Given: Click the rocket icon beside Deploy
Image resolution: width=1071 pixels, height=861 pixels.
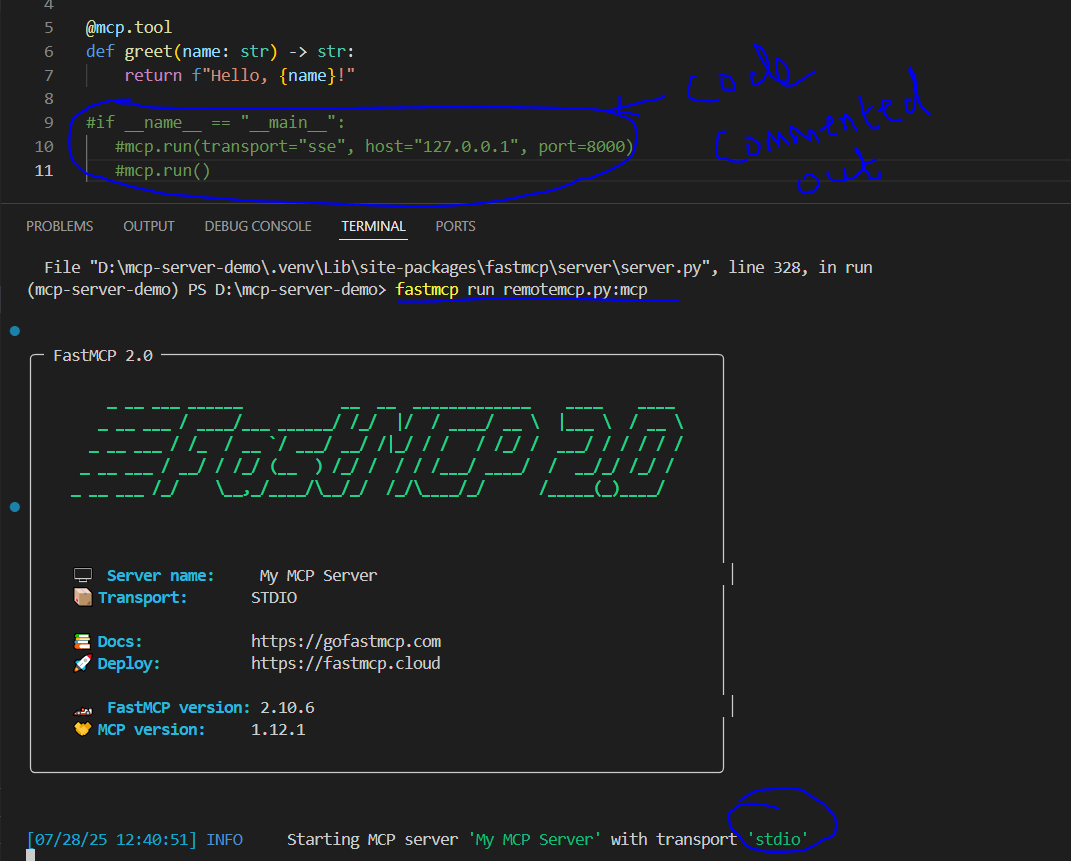Looking at the screenshot, I should [x=82, y=663].
